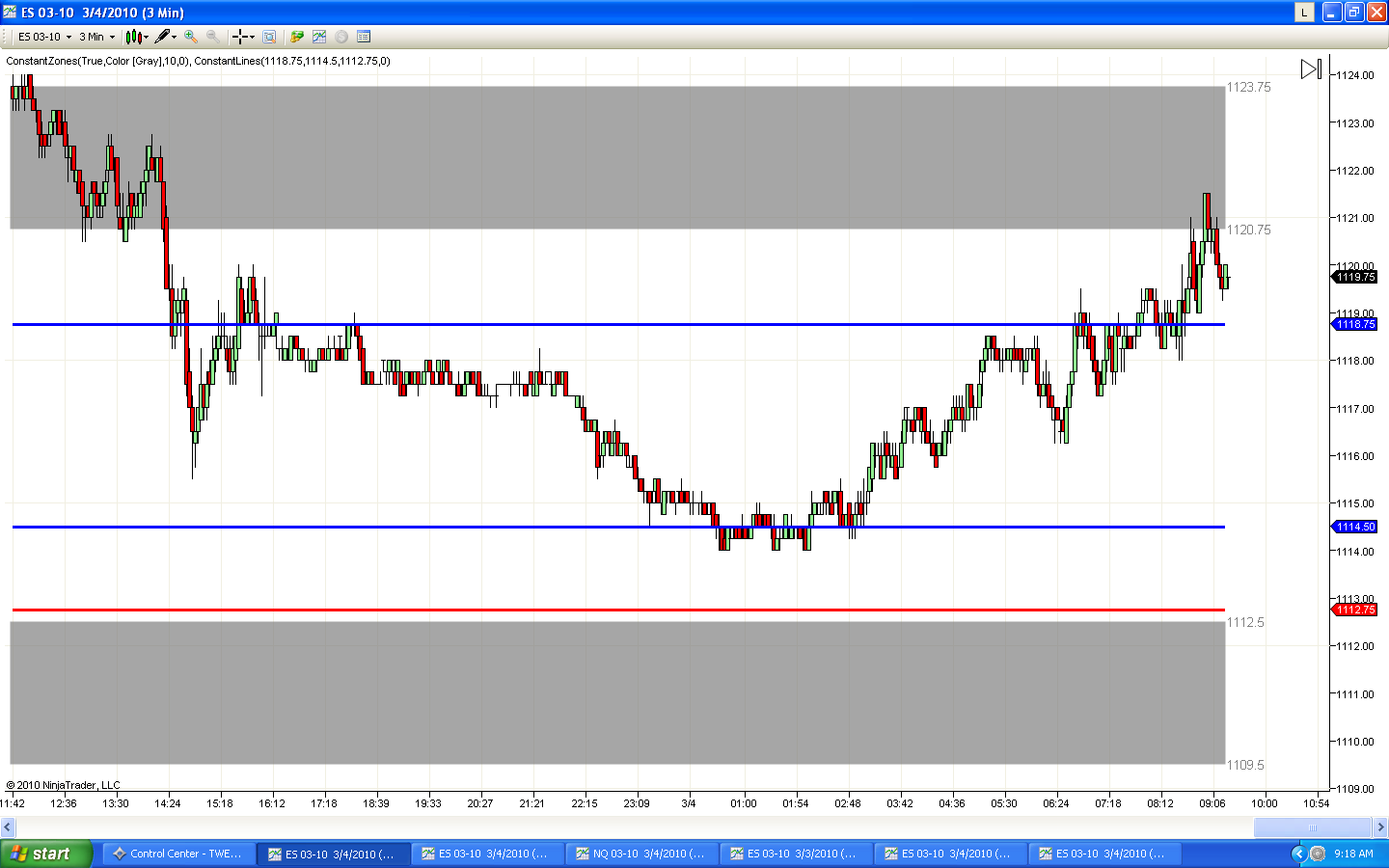Viewport: 1389px width, 868px height.
Task: Click the candlestick chart style icon
Action: (133, 37)
